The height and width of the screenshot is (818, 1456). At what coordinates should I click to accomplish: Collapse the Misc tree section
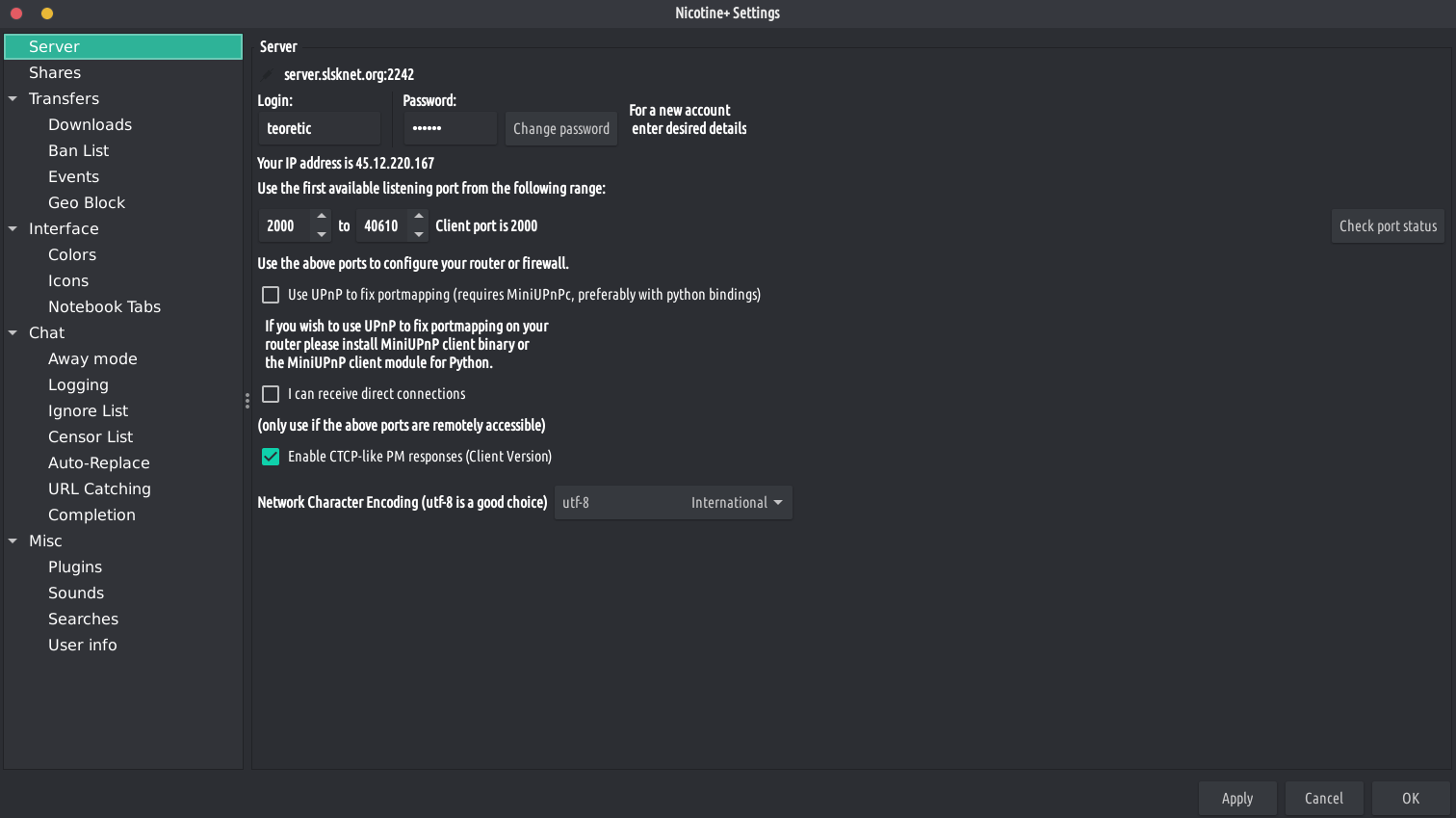pos(13,541)
